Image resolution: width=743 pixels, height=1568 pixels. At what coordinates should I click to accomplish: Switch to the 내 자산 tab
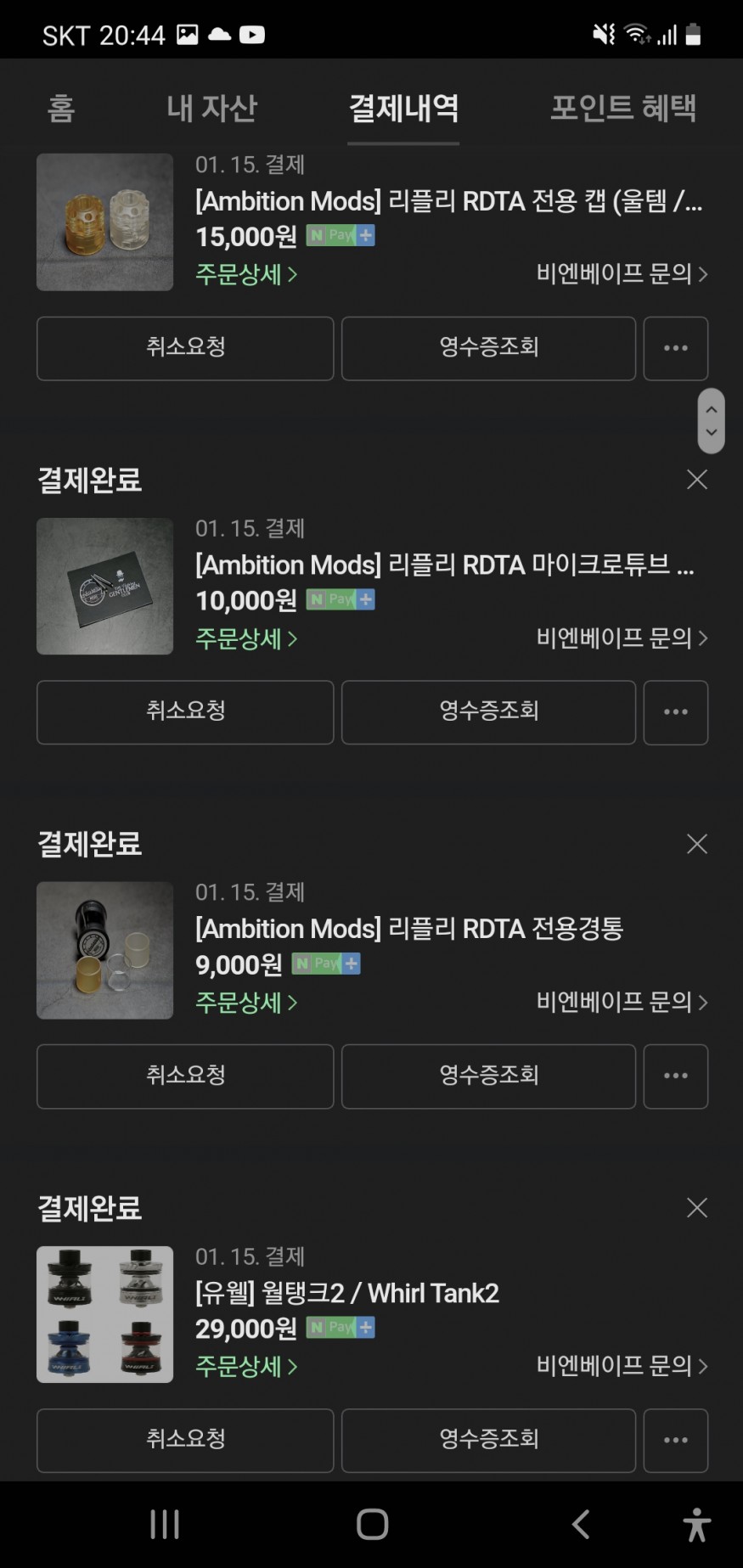click(211, 108)
